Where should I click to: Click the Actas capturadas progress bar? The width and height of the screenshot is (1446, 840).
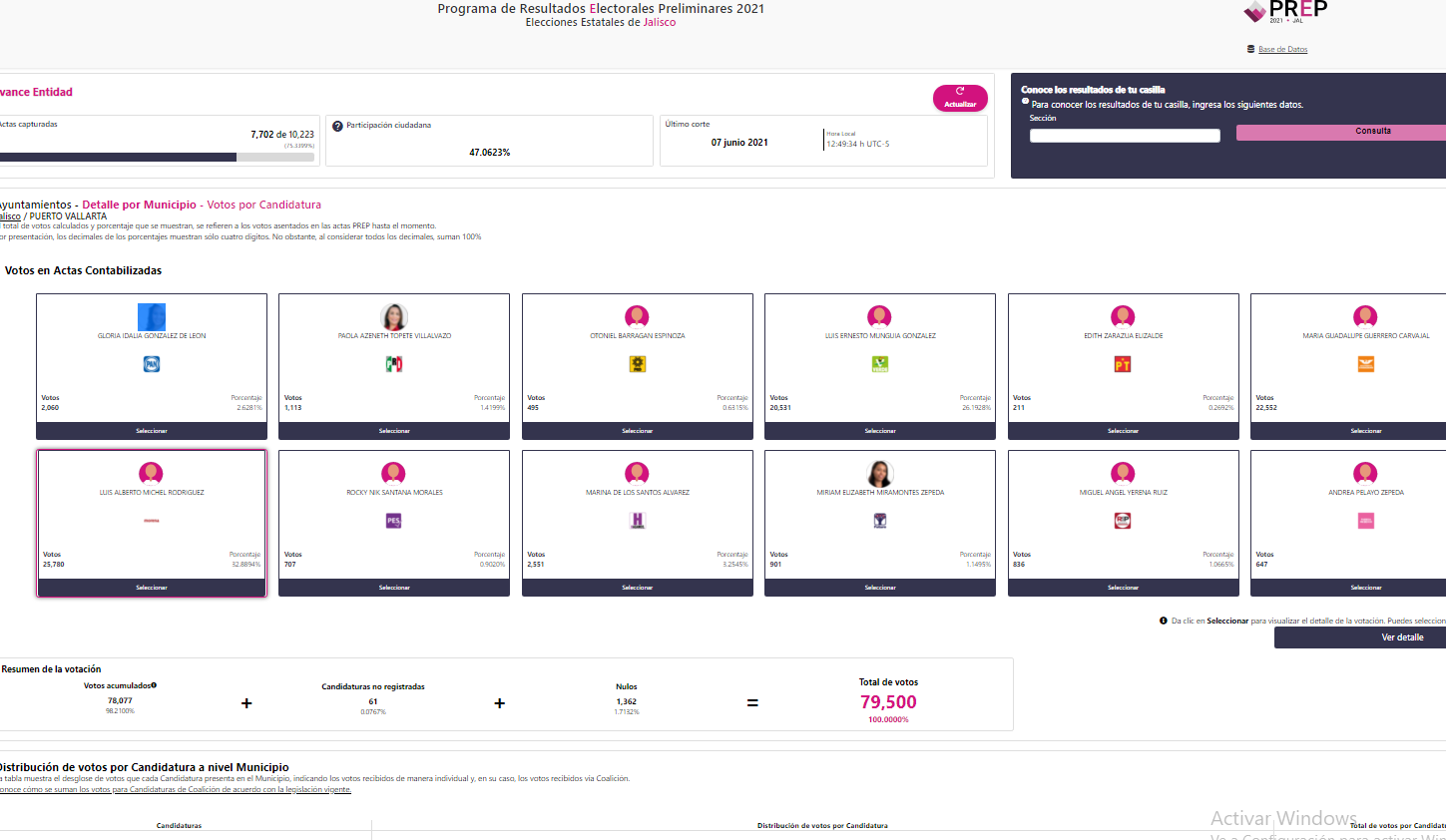157,157
